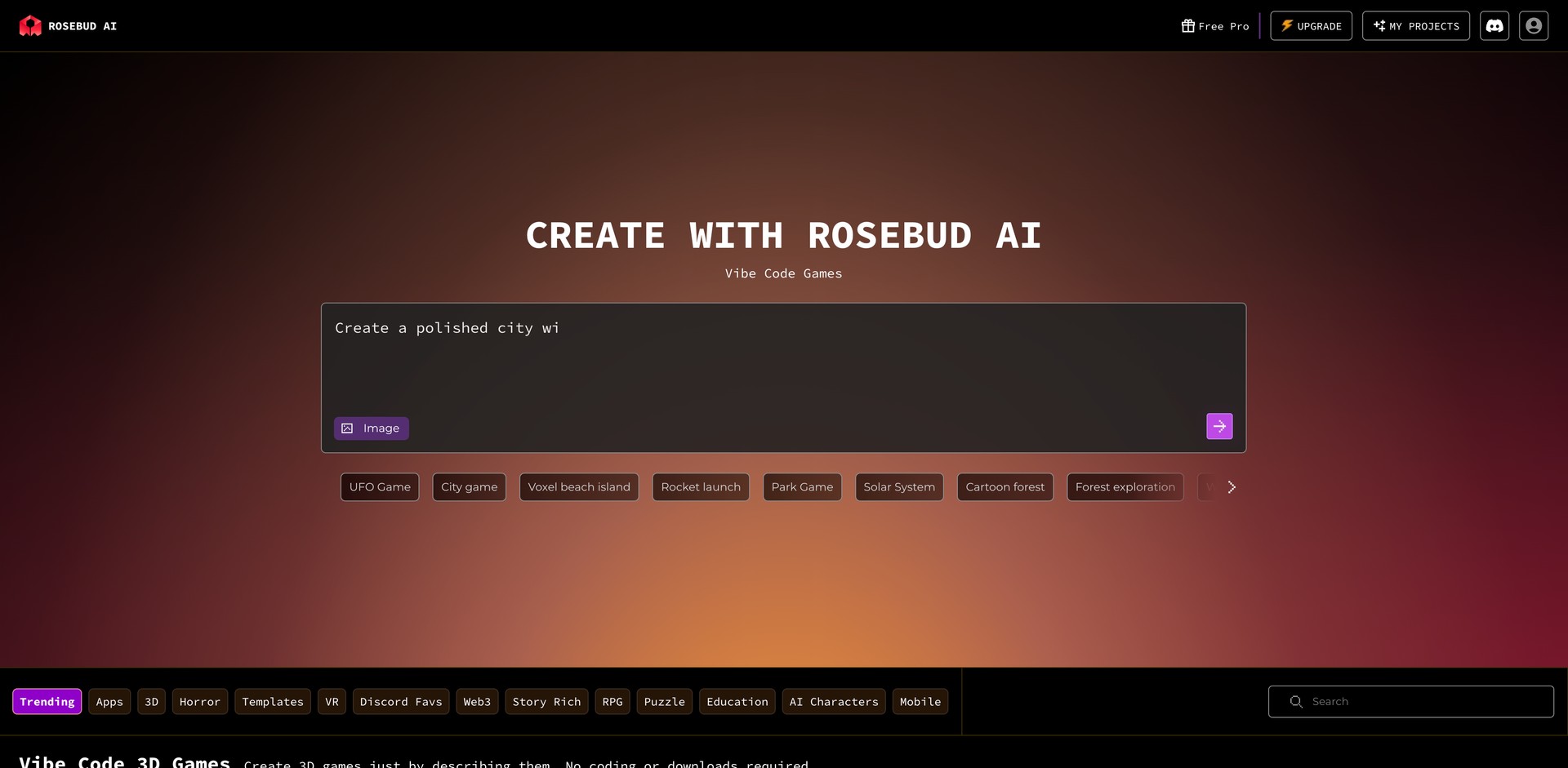1568x768 pixels.
Task: Open MY PROJECTS
Action: [1415, 26]
